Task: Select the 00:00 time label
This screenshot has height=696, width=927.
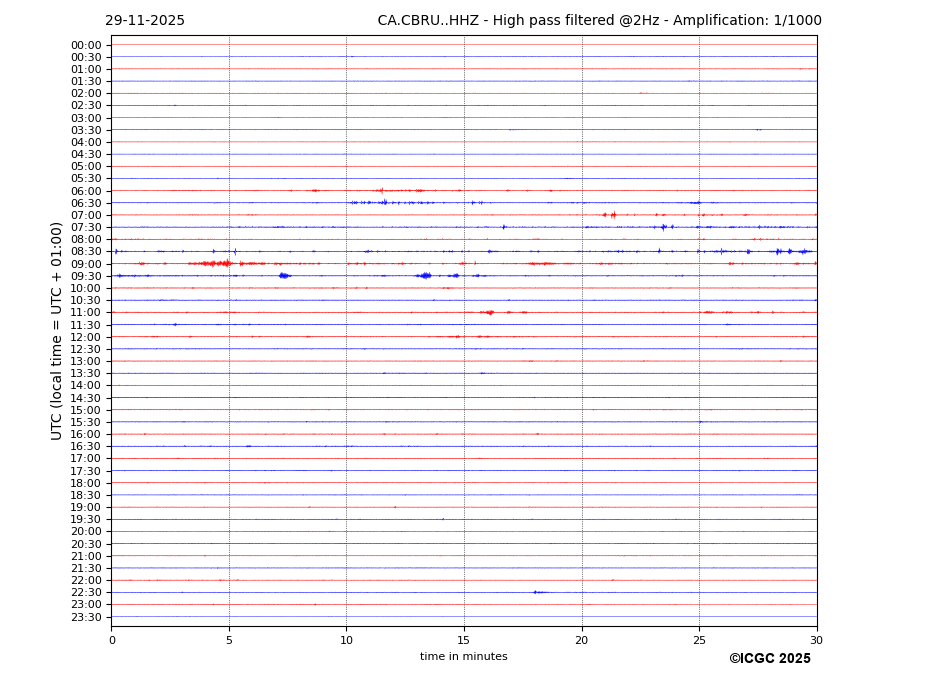Action: click(85, 45)
